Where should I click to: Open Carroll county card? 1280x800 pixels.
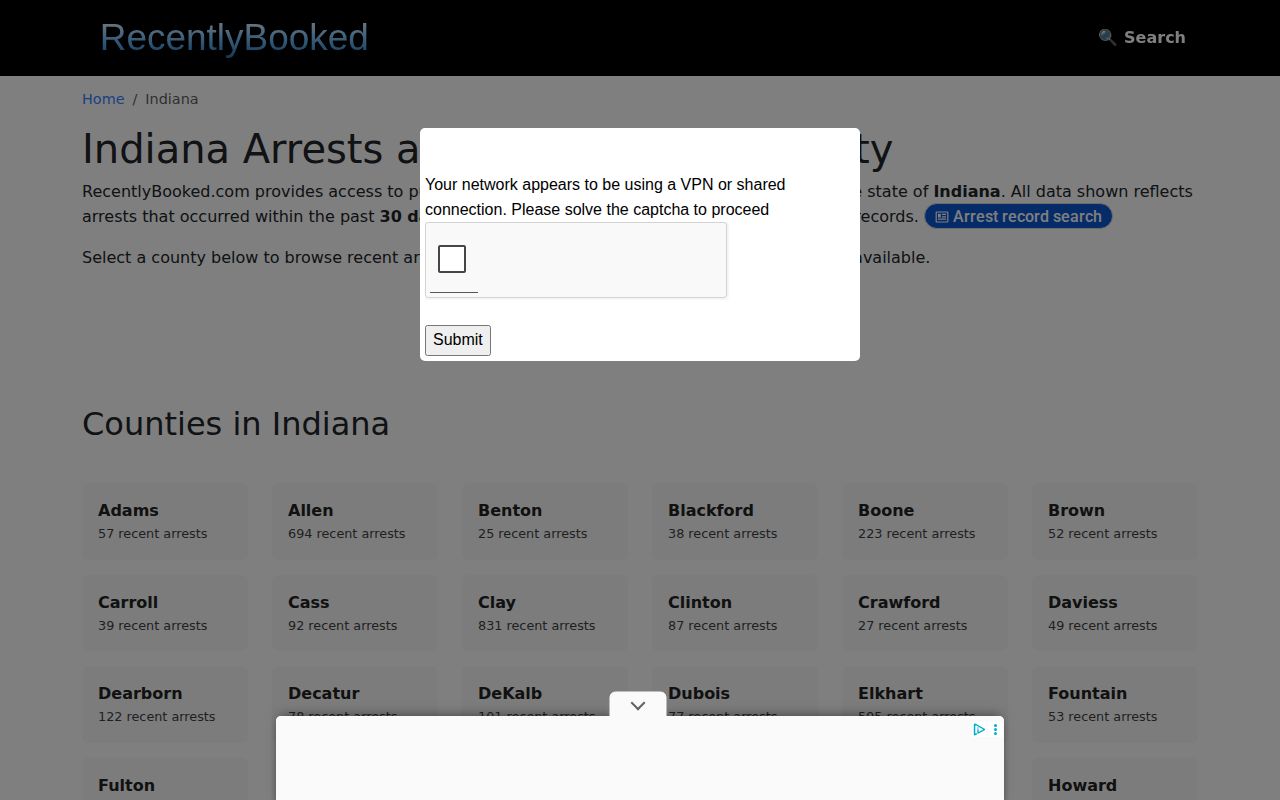(x=165, y=613)
